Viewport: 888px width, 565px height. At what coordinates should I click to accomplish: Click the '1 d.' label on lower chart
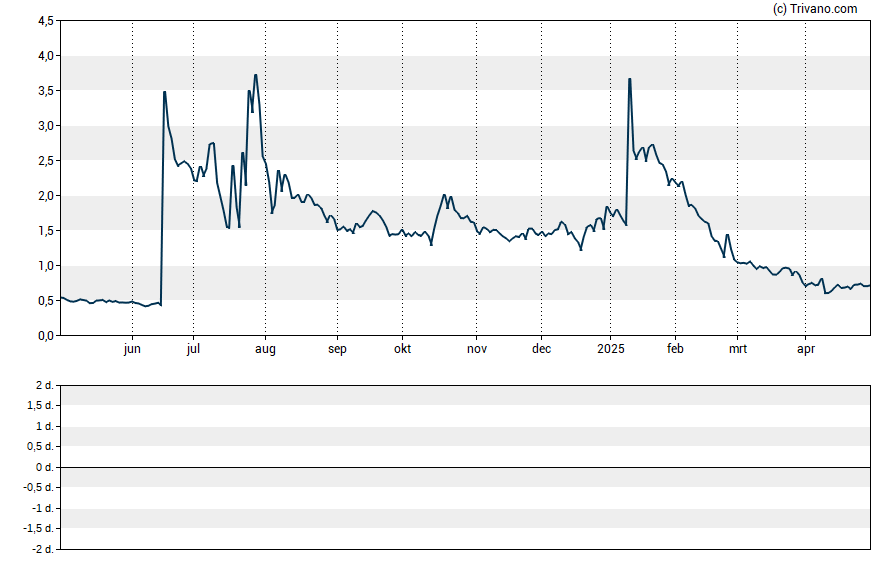pyautogui.click(x=44, y=426)
